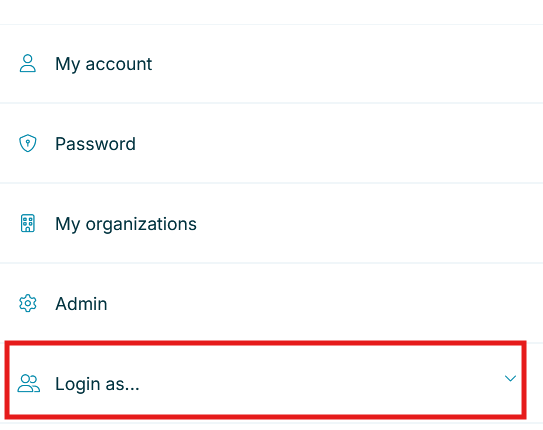The height and width of the screenshot is (430, 543).
Task: Click the word 'My' in My account
Action: tap(68, 65)
